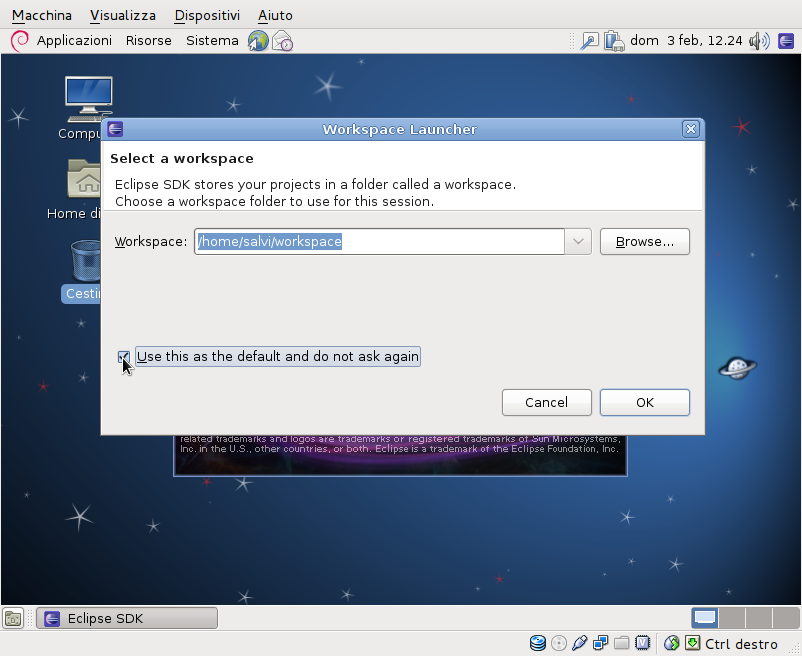Switch to the first workspace in switcher
This screenshot has width=802, height=656.
pos(705,618)
